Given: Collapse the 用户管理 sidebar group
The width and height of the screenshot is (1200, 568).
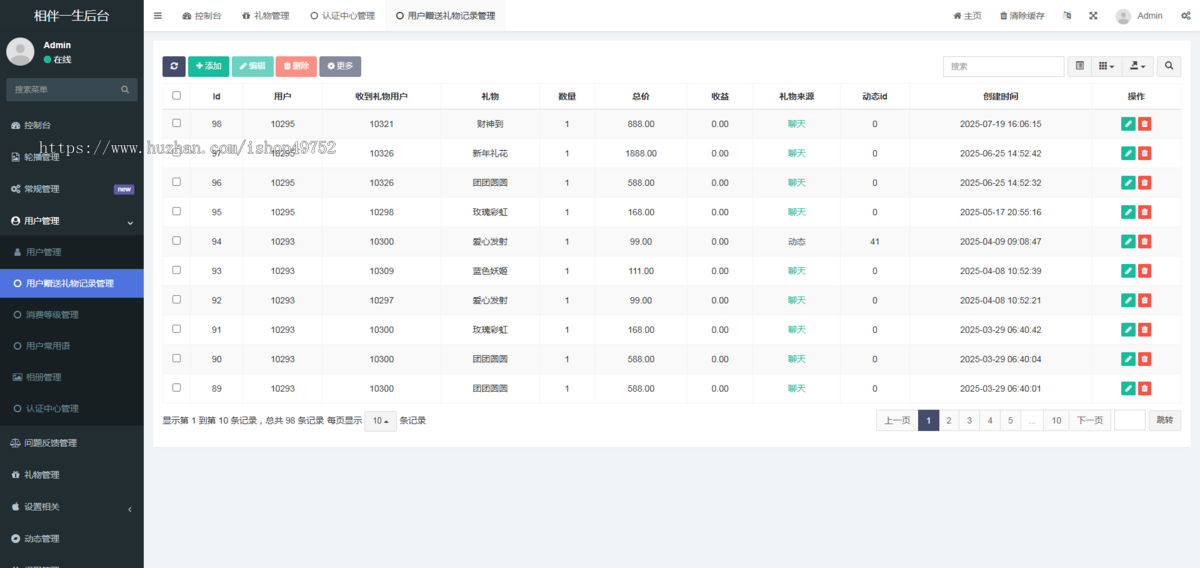Looking at the screenshot, I should click(x=71, y=221).
